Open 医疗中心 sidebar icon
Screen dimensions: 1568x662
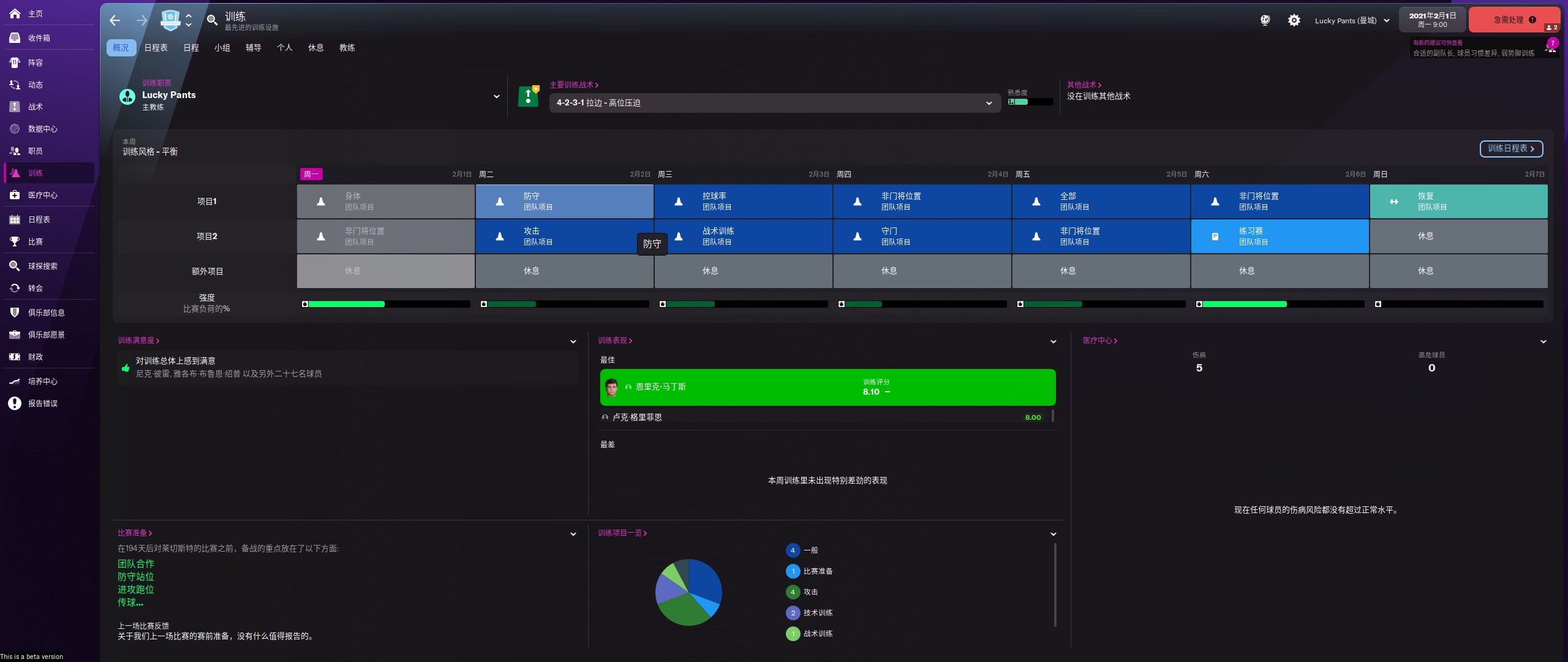(15, 195)
